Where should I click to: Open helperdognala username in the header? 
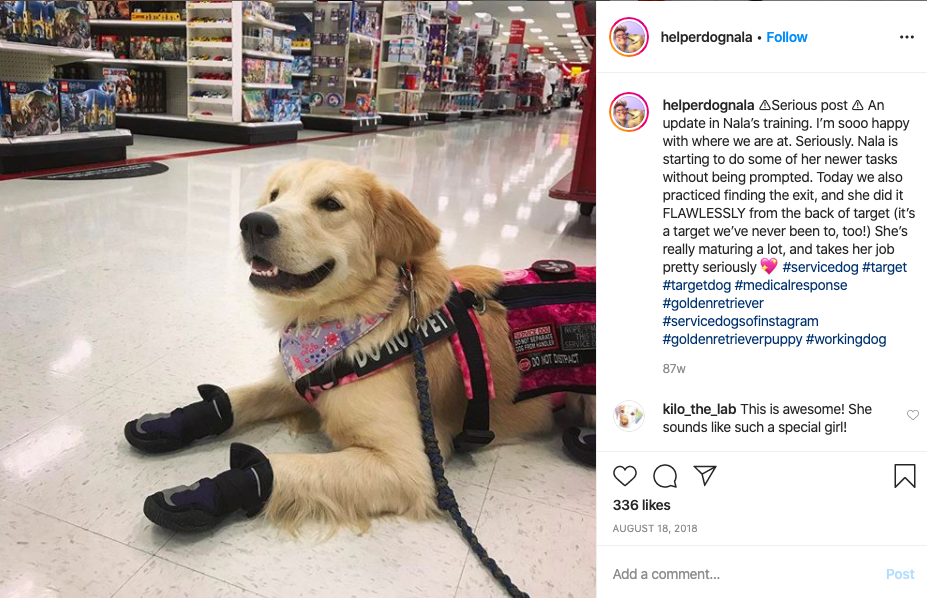(706, 37)
